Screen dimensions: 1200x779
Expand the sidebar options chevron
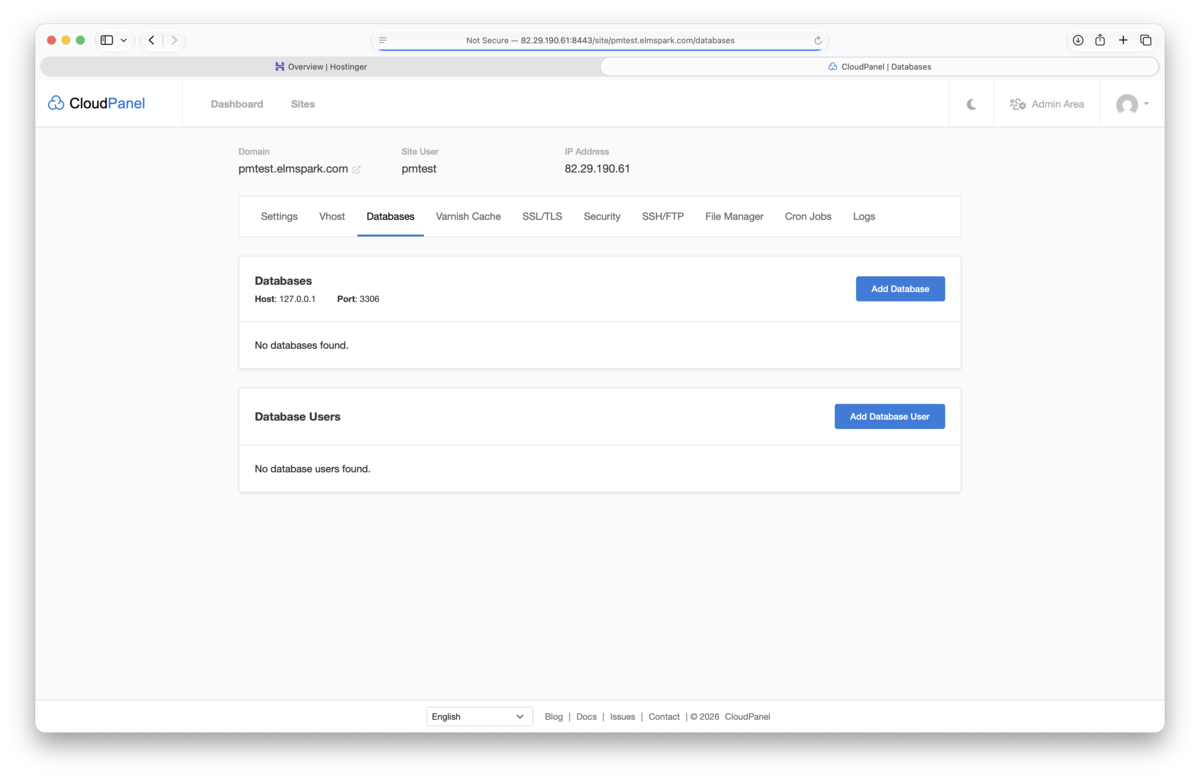[x=124, y=40]
